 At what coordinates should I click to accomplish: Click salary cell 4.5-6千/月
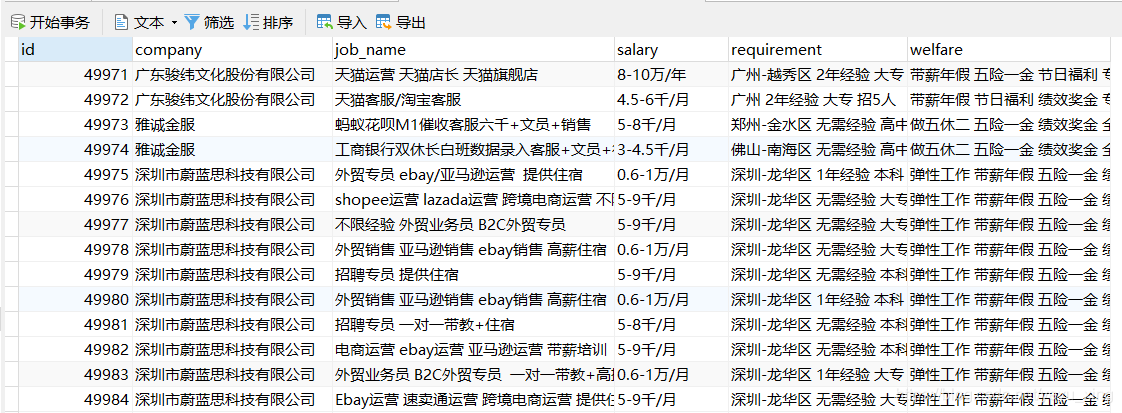[x=672, y=99]
